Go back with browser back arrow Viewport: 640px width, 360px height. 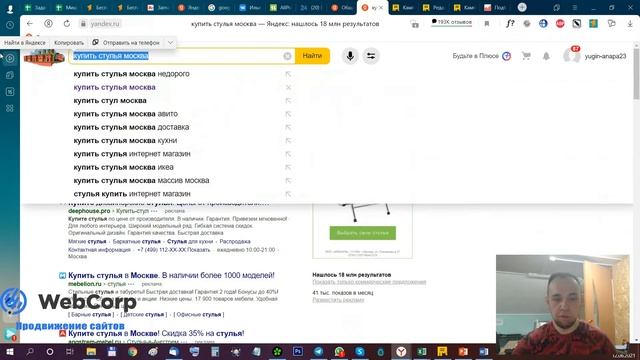(29, 24)
